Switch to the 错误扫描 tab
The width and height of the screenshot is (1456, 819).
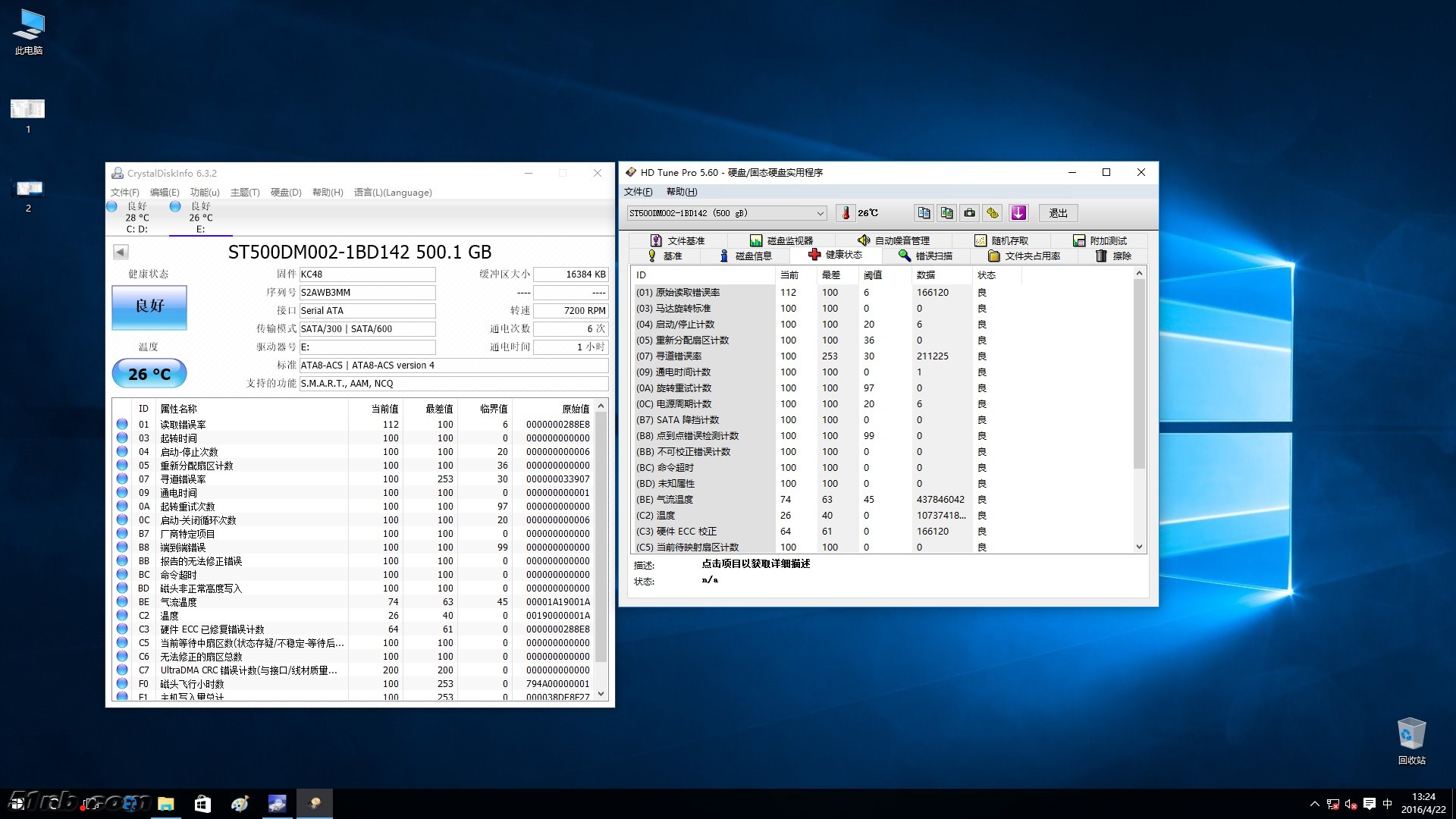point(925,256)
